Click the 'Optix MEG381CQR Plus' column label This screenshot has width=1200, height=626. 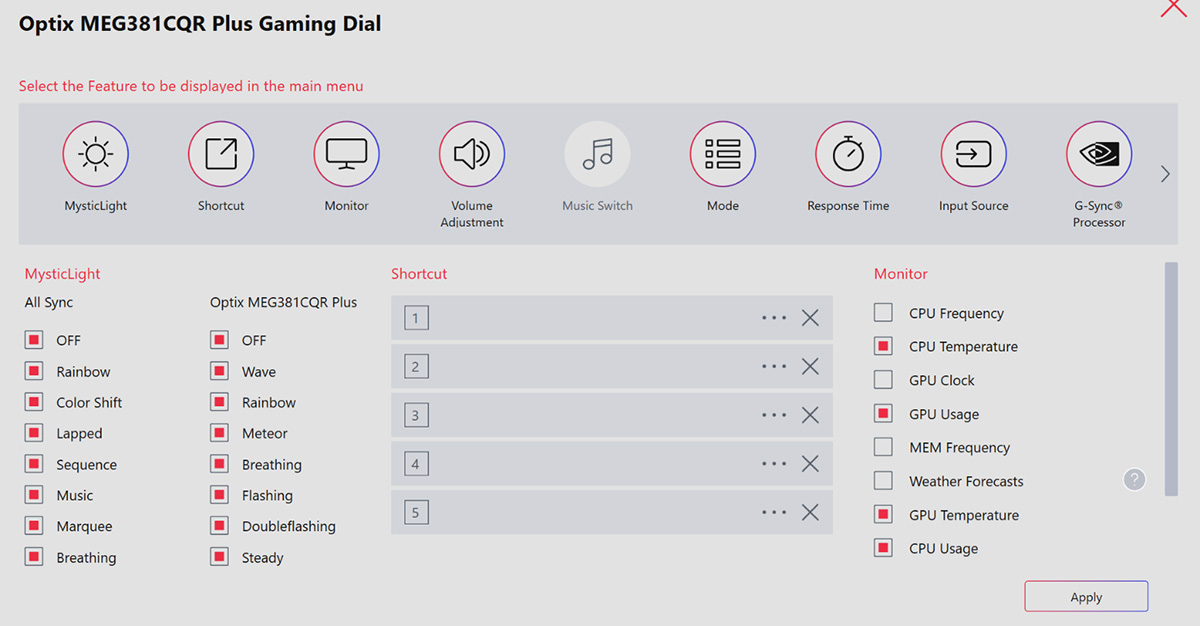pos(284,302)
